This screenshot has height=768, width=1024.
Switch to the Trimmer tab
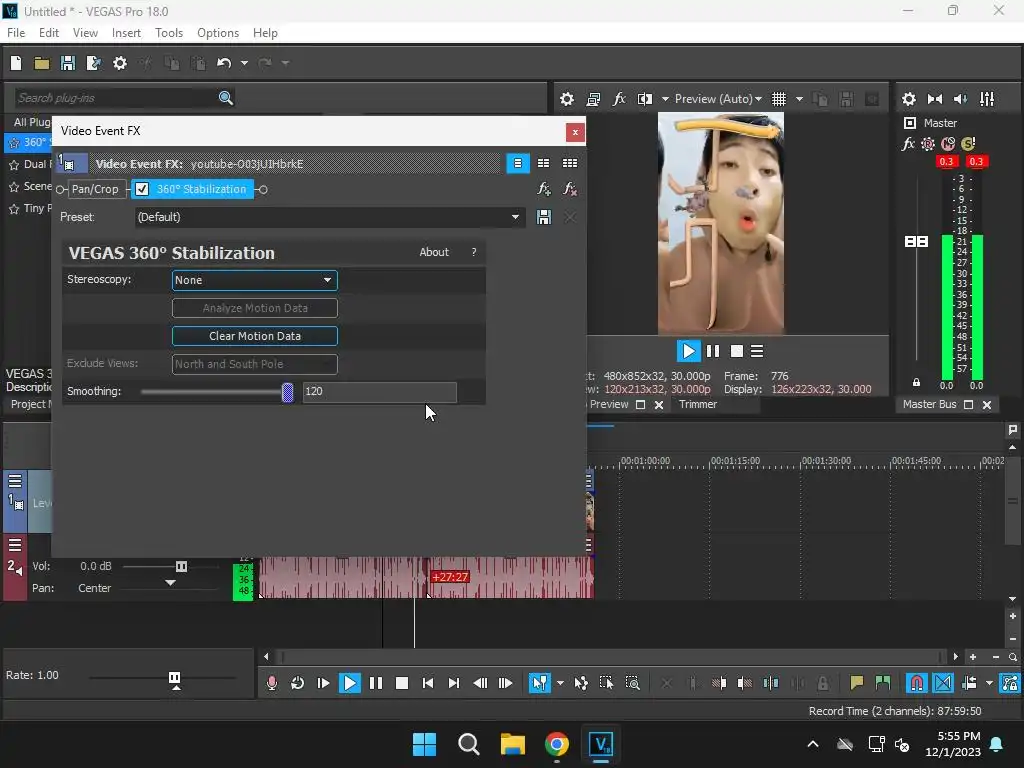point(697,404)
